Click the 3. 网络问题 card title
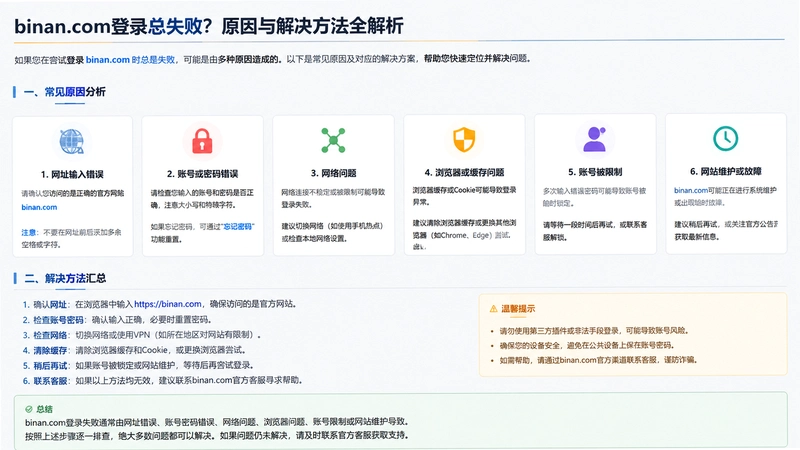 coord(334,173)
